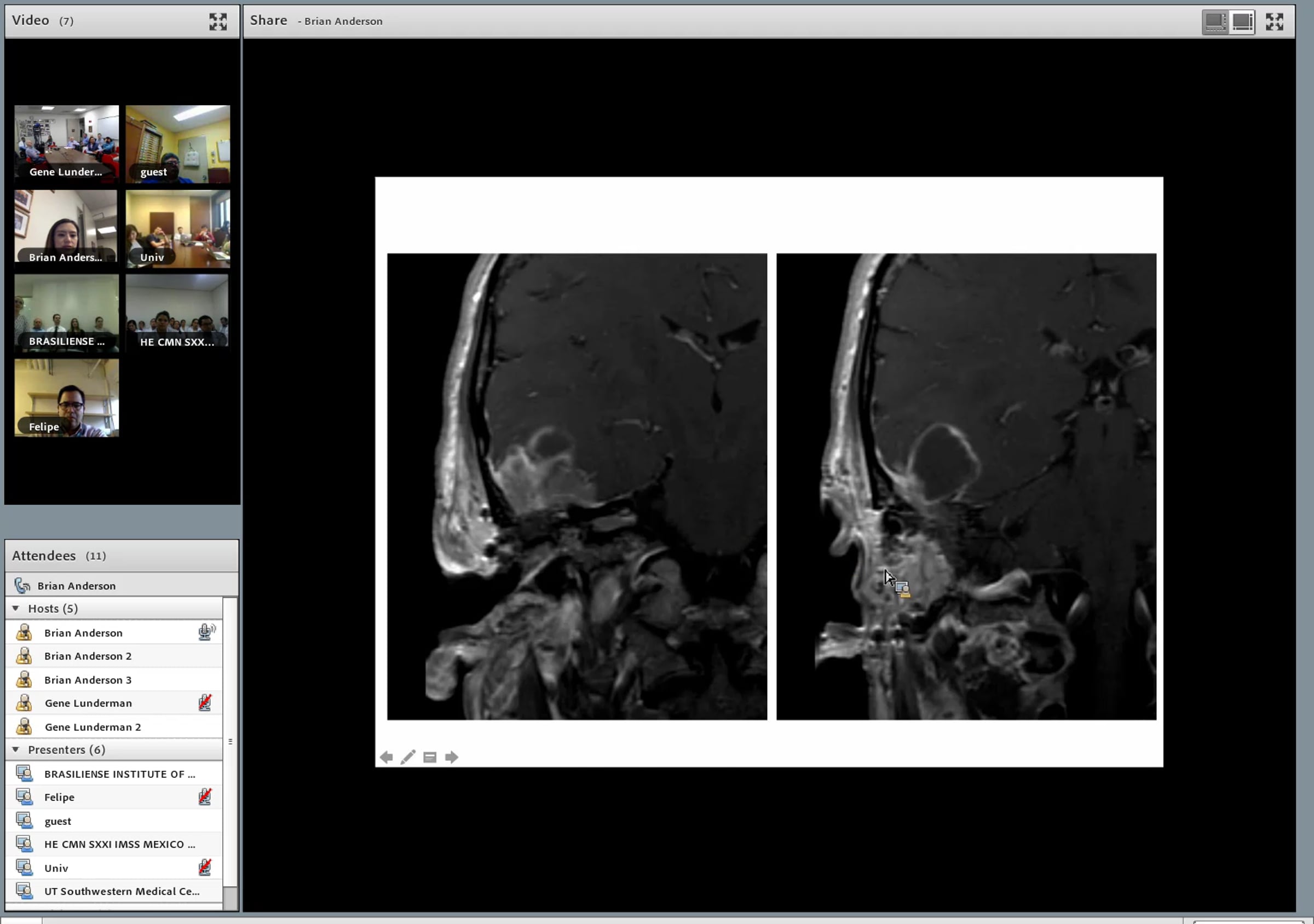Screen dimensions: 1314x924
Task: Click host icon beside Brian Anderson 2
Action: (24, 656)
